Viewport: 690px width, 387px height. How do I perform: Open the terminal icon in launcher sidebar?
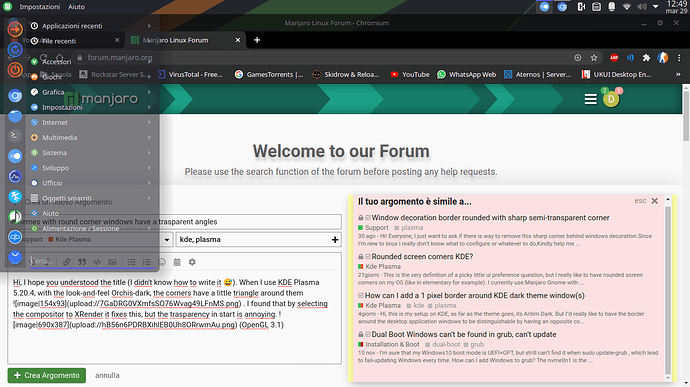[15, 136]
